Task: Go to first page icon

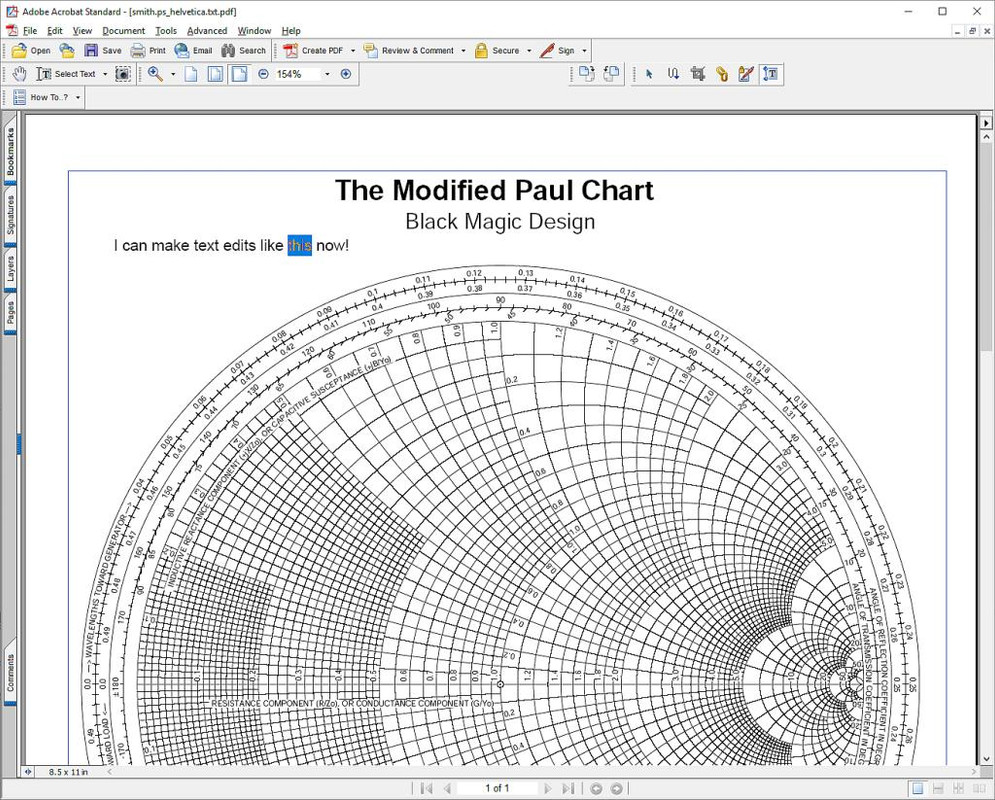Action: [x=427, y=789]
